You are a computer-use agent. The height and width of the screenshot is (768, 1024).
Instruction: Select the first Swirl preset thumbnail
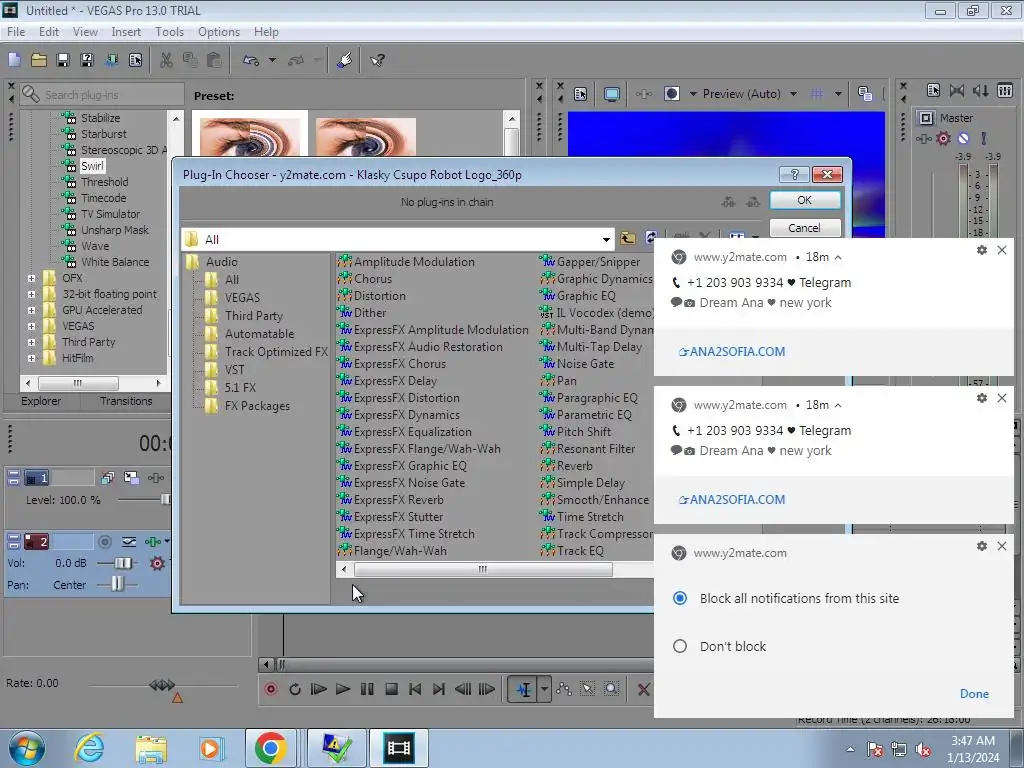coord(249,136)
